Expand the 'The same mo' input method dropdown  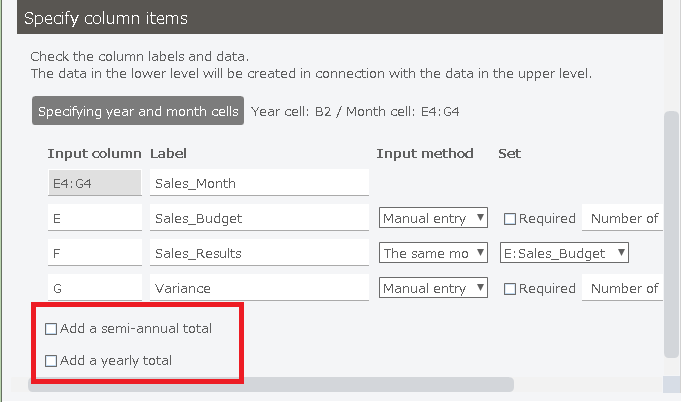point(433,254)
